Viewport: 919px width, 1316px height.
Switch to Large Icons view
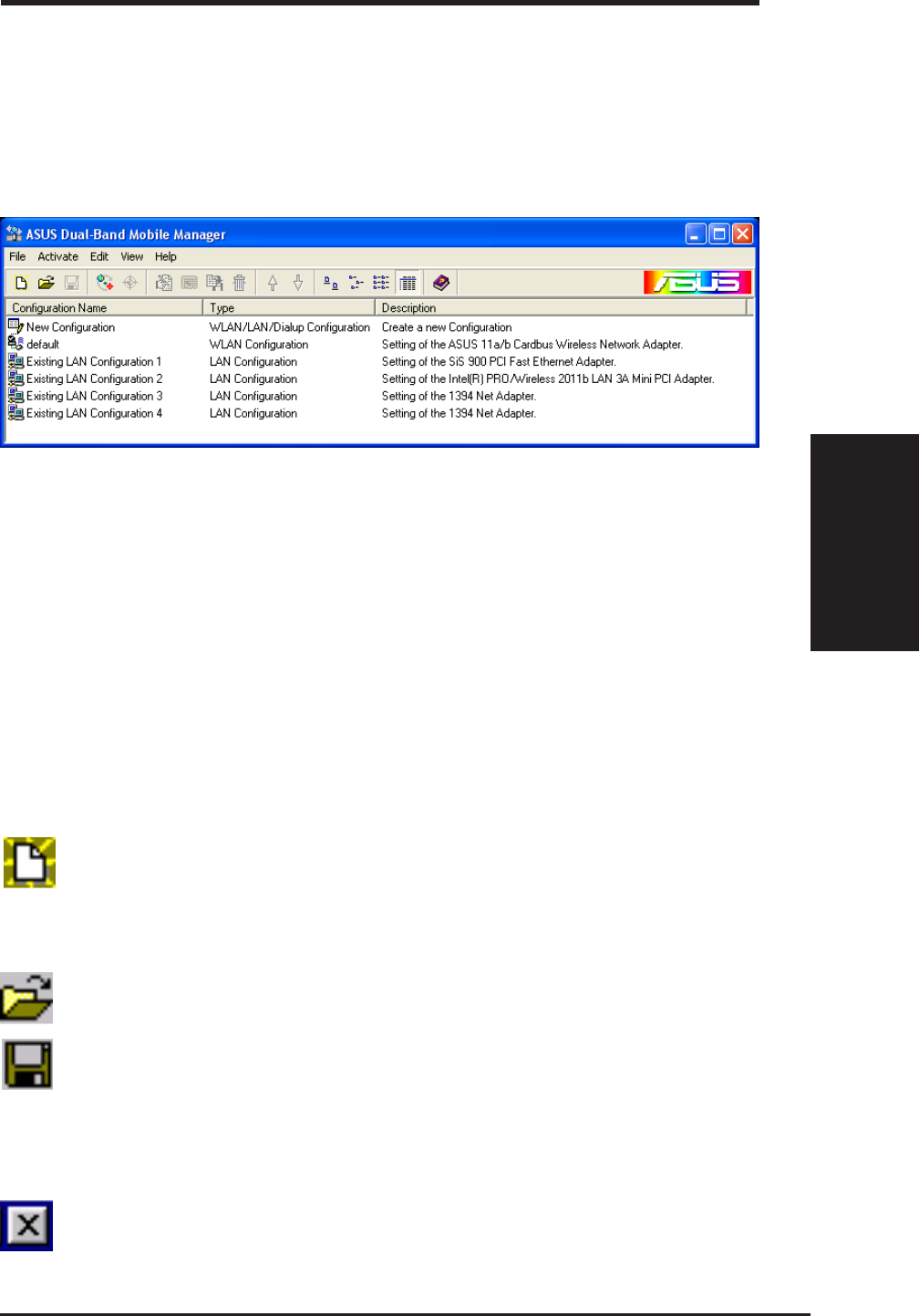click(x=331, y=283)
